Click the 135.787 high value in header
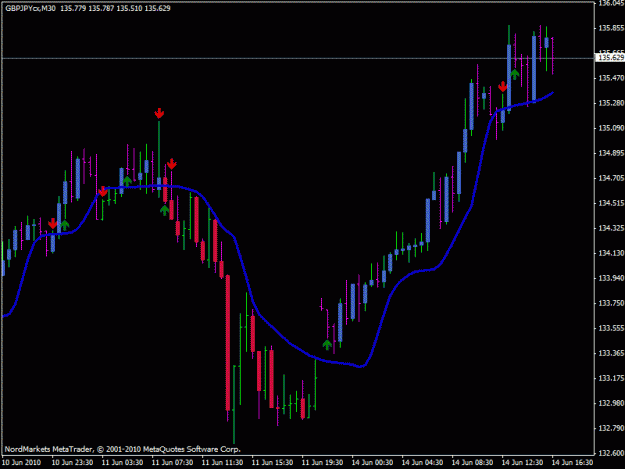The image size is (625, 469). (x=101, y=8)
